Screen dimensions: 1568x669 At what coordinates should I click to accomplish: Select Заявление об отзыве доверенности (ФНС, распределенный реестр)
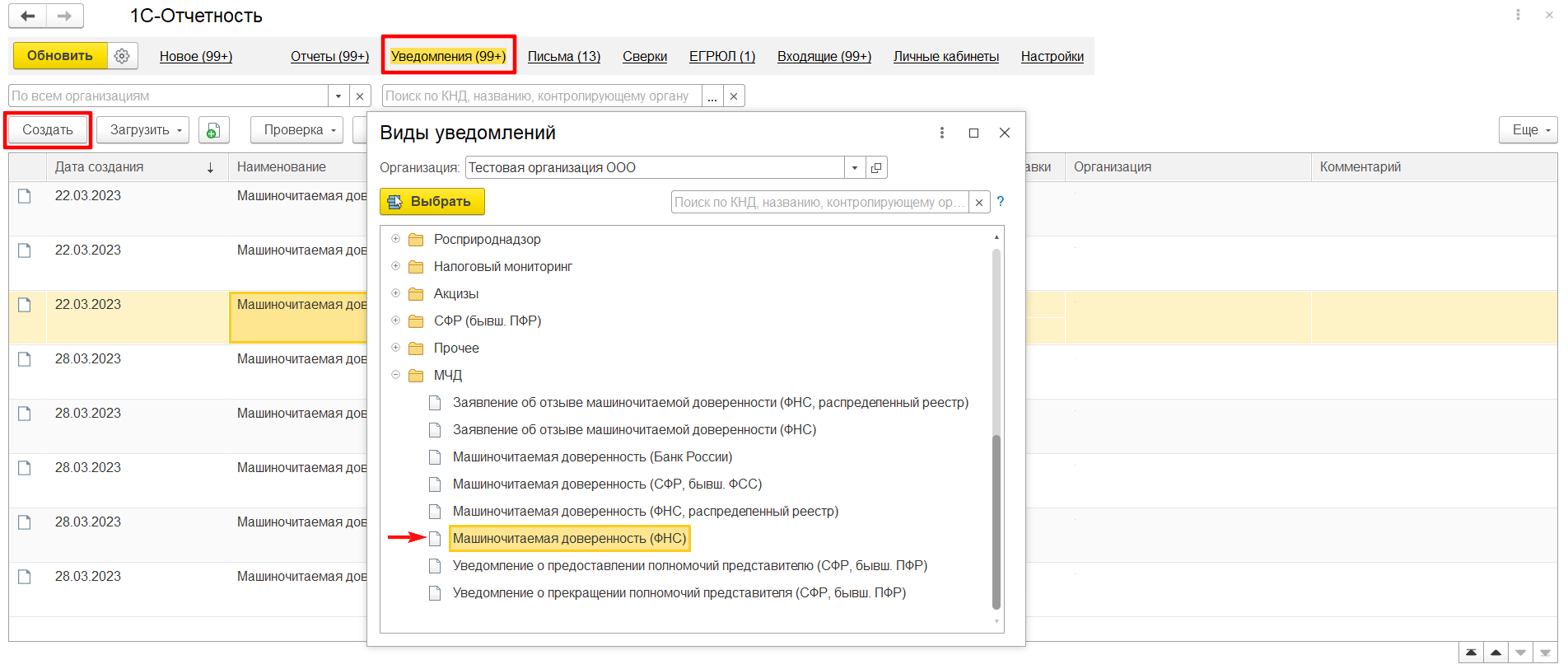tap(711, 403)
